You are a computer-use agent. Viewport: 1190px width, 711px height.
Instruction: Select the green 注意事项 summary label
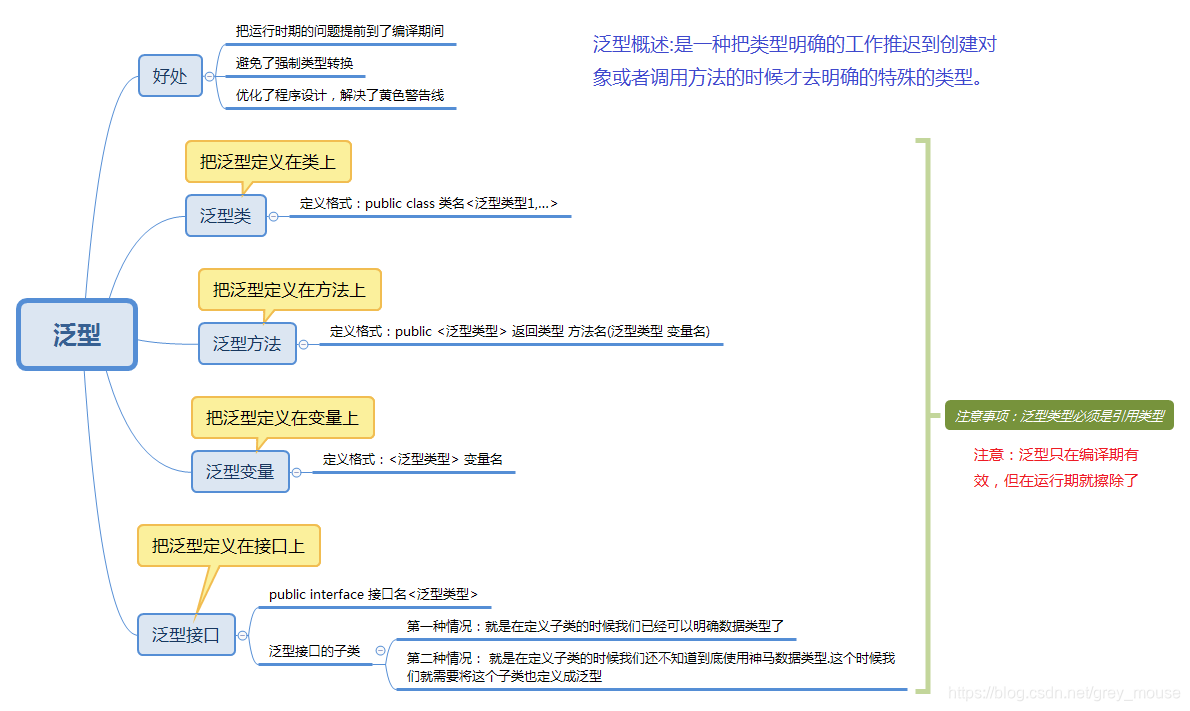[x=1059, y=416]
